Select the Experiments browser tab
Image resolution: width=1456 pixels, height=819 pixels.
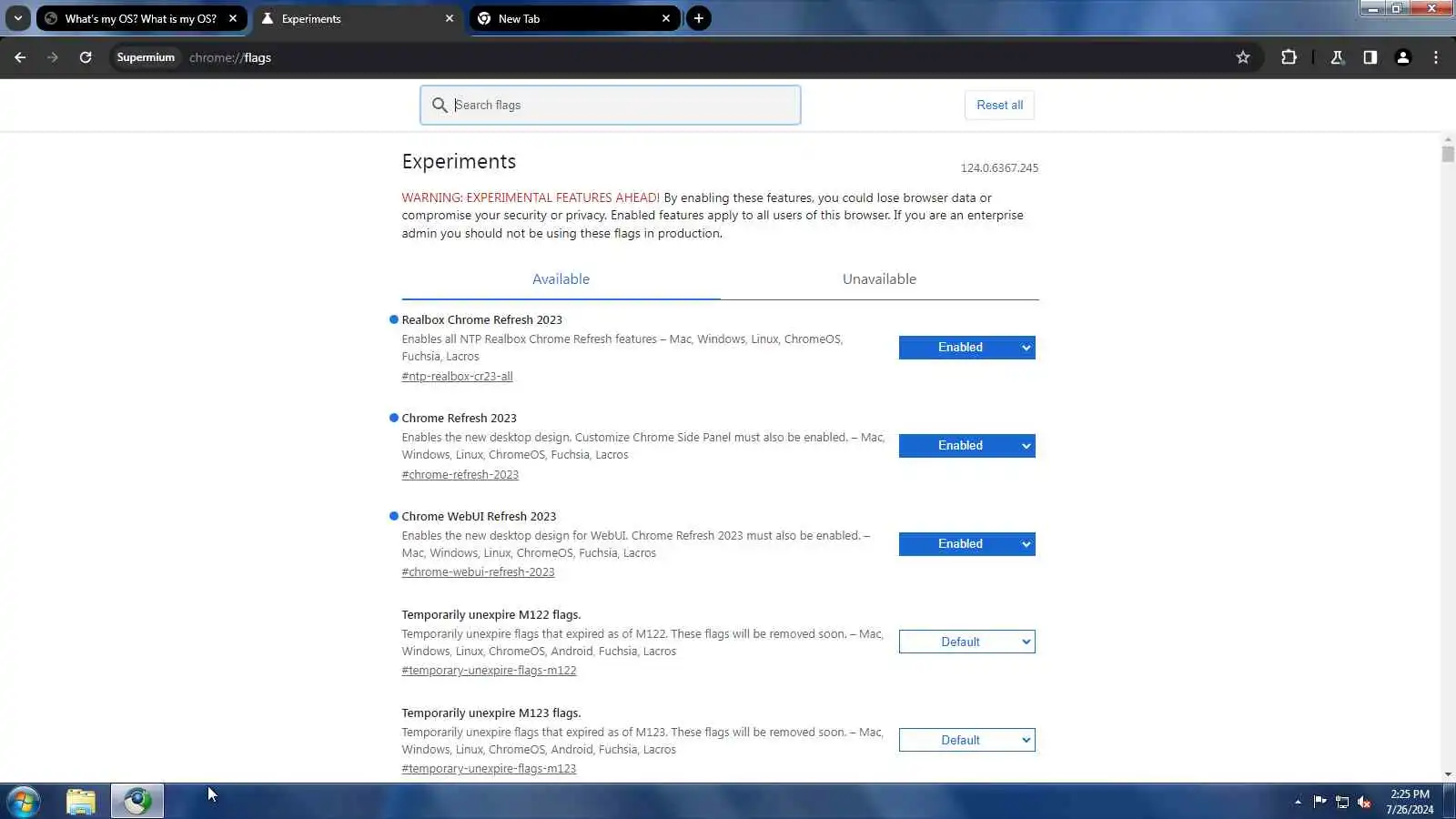click(x=358, y=18)
